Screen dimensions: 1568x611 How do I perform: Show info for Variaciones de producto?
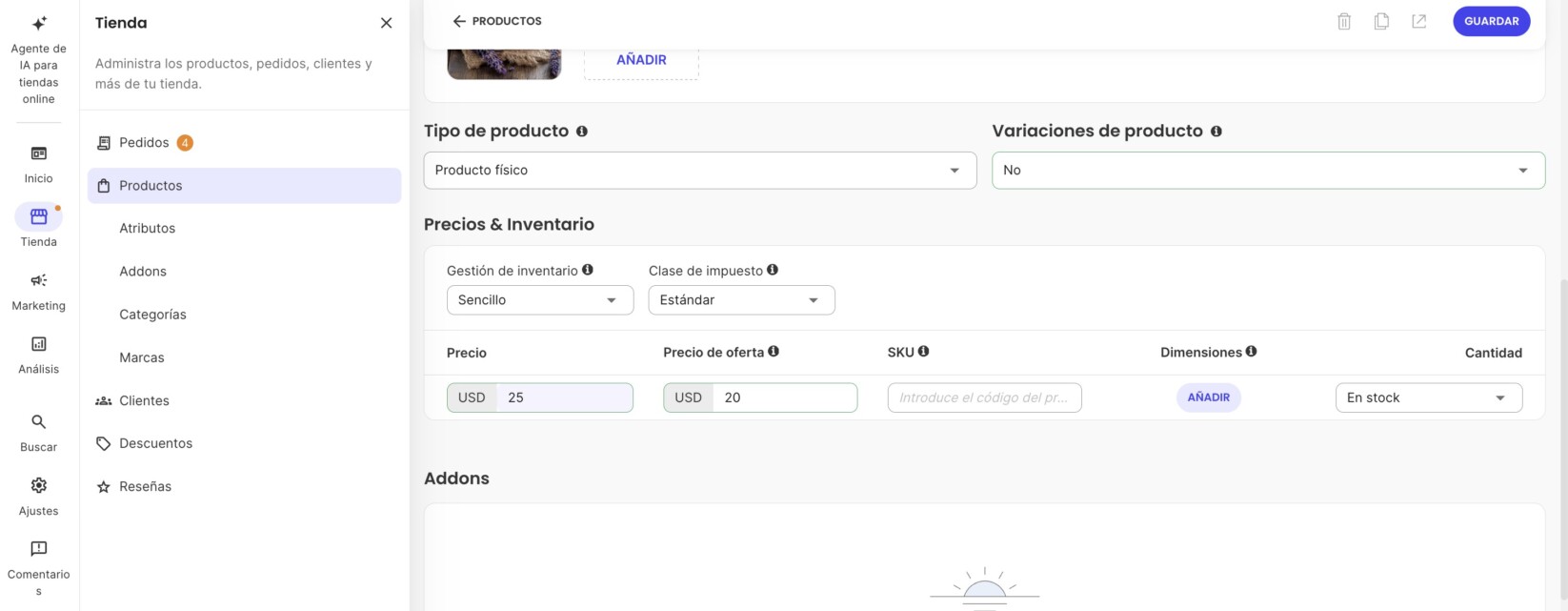[x=1216, y=131]
